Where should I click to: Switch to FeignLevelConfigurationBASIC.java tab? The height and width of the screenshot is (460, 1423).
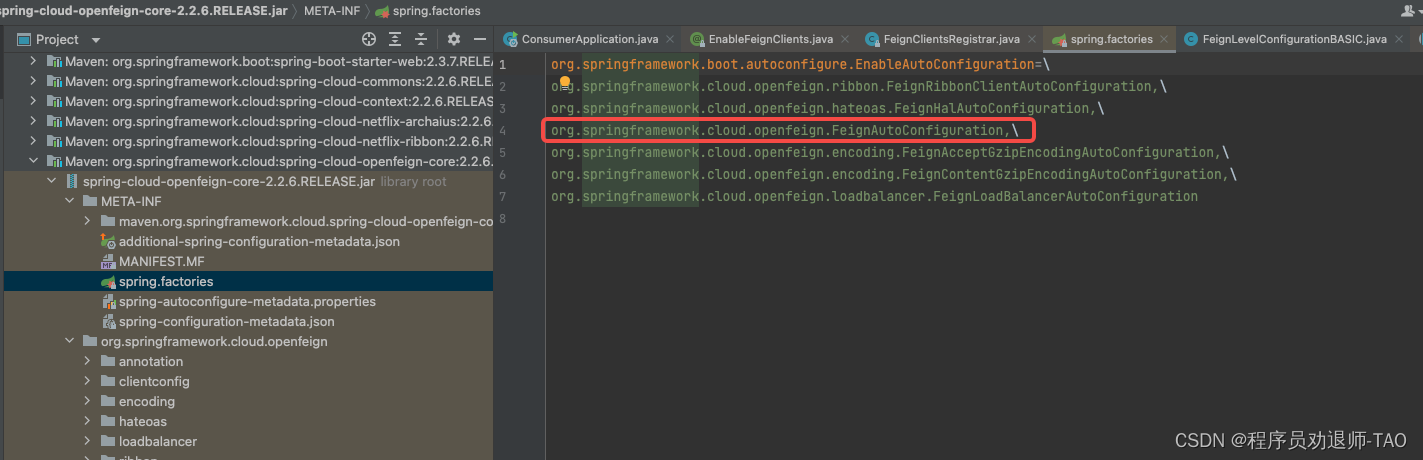point(1294,39)
